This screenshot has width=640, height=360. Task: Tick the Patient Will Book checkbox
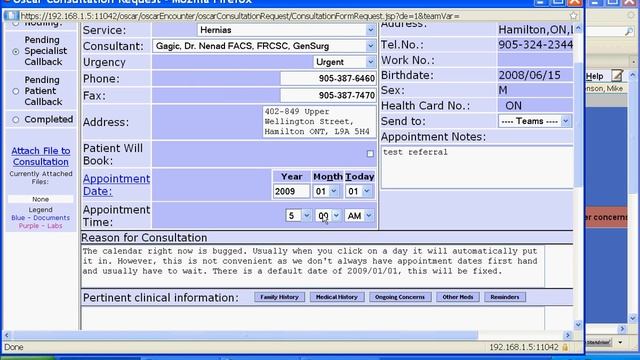370,154
